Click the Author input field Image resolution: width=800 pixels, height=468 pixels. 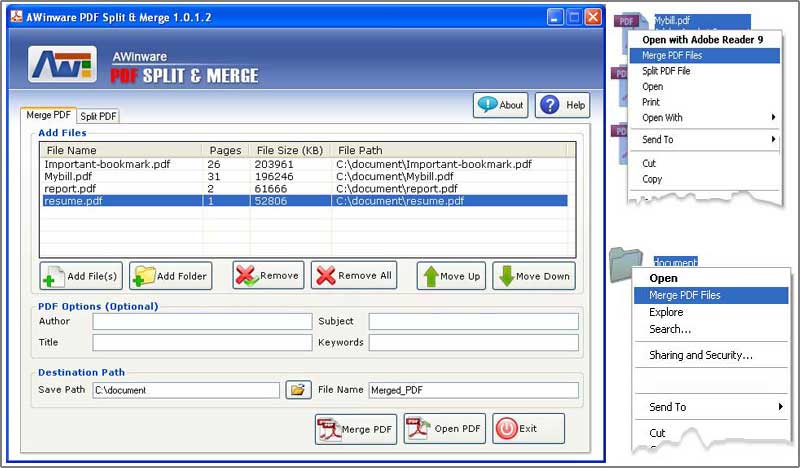(202, 322)
